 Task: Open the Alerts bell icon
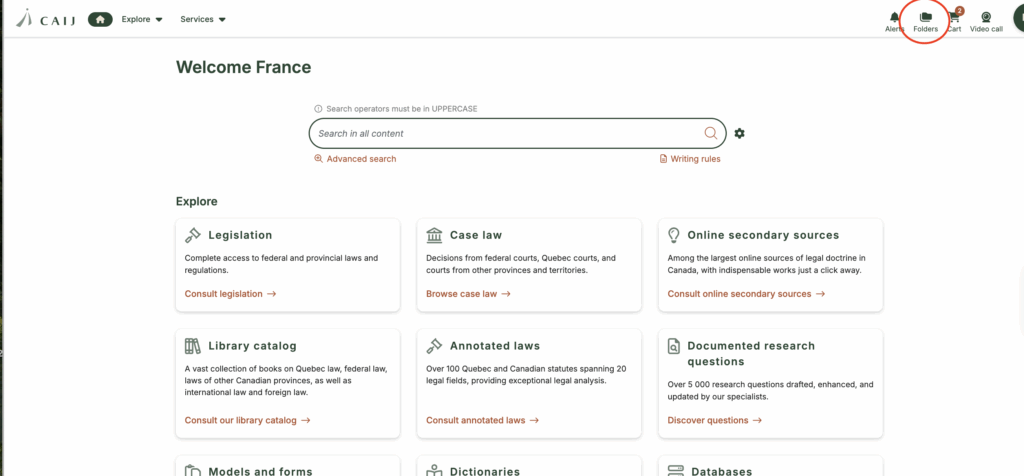[894, 18]
